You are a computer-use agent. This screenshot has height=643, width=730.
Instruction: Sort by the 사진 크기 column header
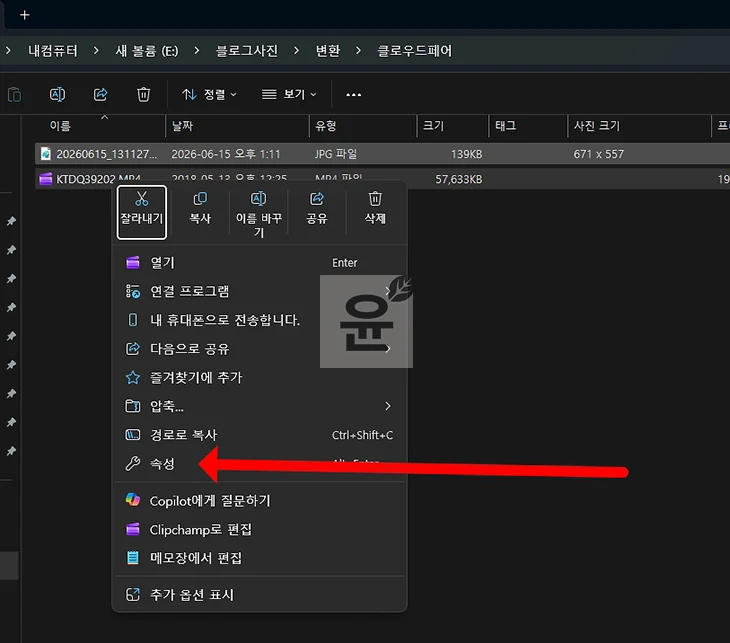point(640,126)
